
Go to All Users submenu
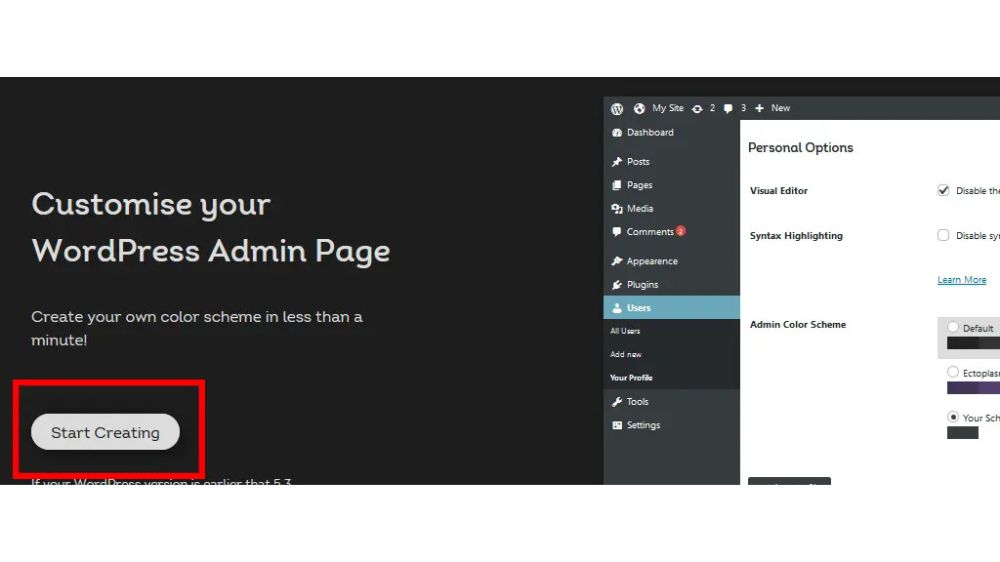625,331
